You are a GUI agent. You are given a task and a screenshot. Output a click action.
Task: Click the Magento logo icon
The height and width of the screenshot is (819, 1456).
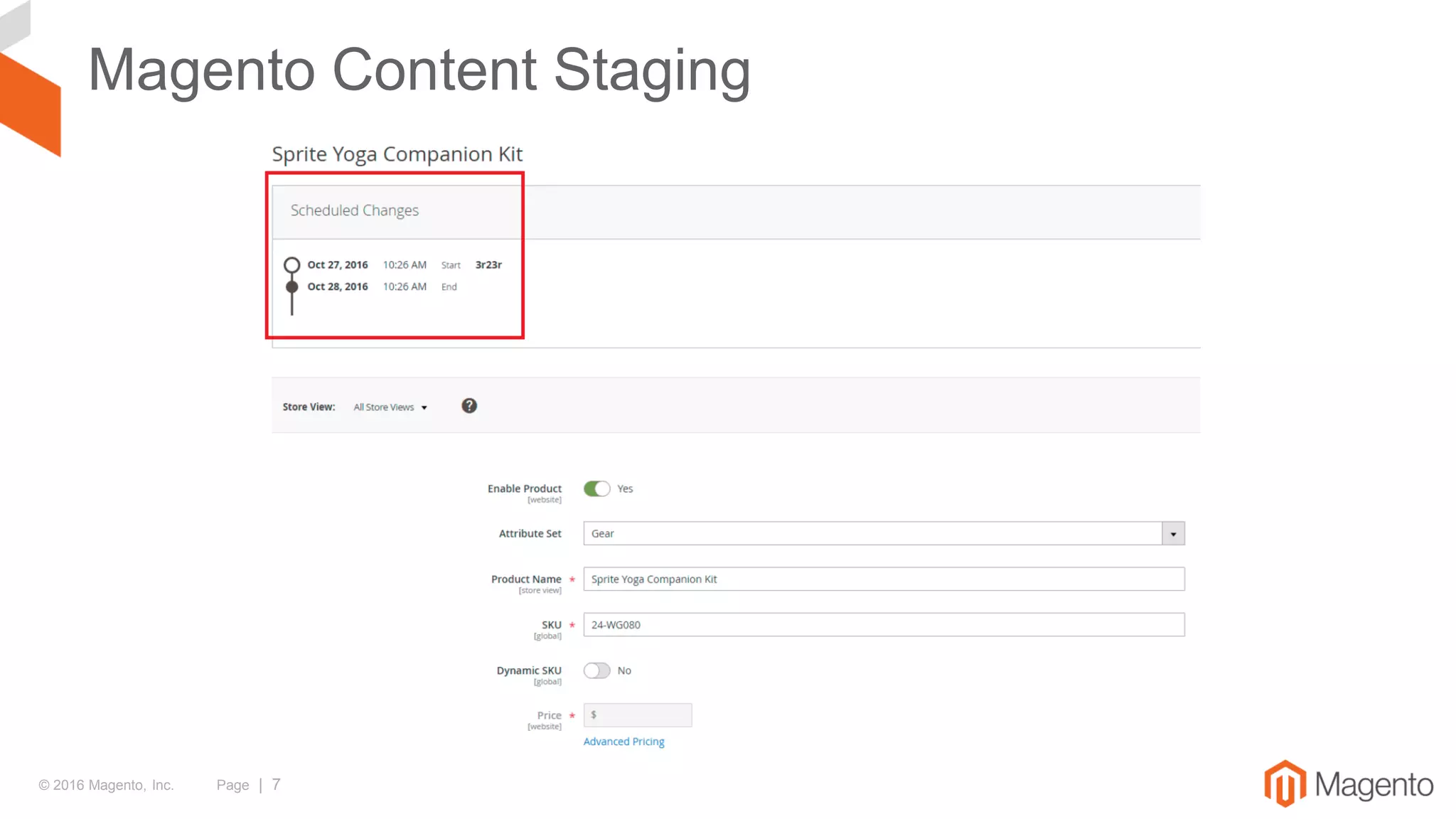coord(1285,783)
